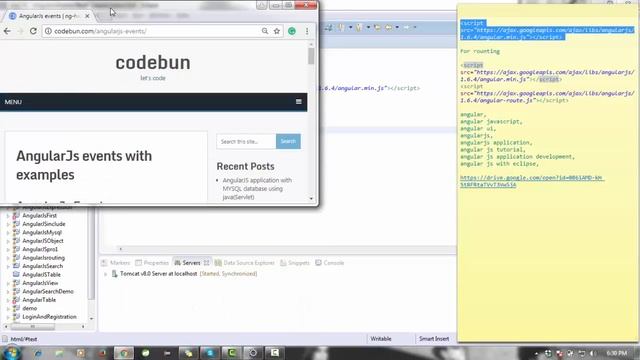The width and height of the screenshot is (640, 360).
Task: Select the AngularJs events browser tab
Action: (49, 16)
